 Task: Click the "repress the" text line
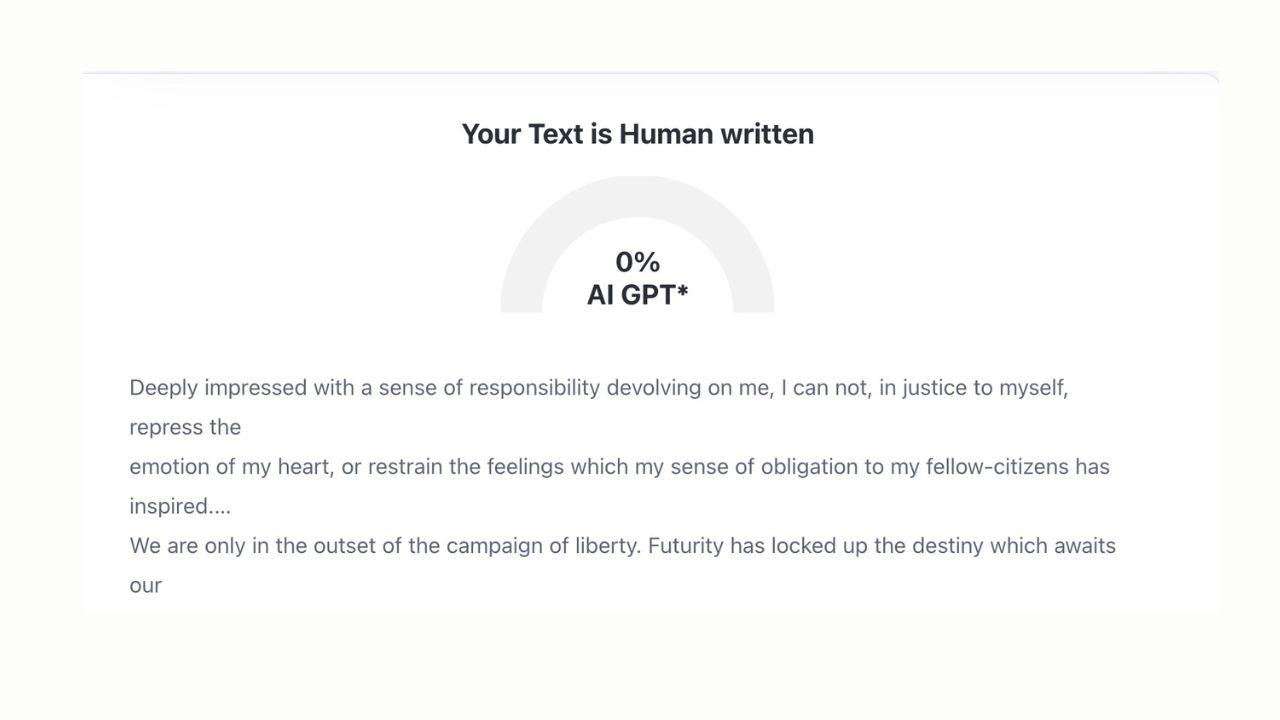coord(185,427)
